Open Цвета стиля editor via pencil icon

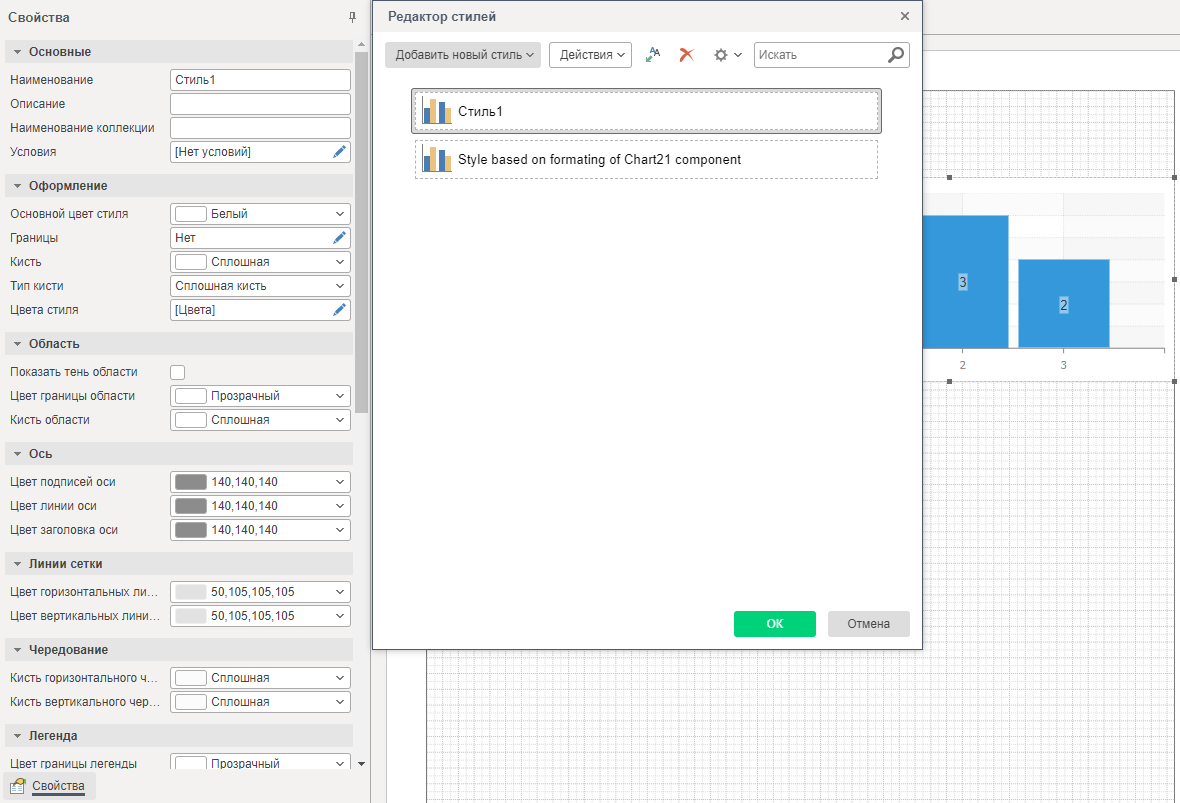coord(340,310)
